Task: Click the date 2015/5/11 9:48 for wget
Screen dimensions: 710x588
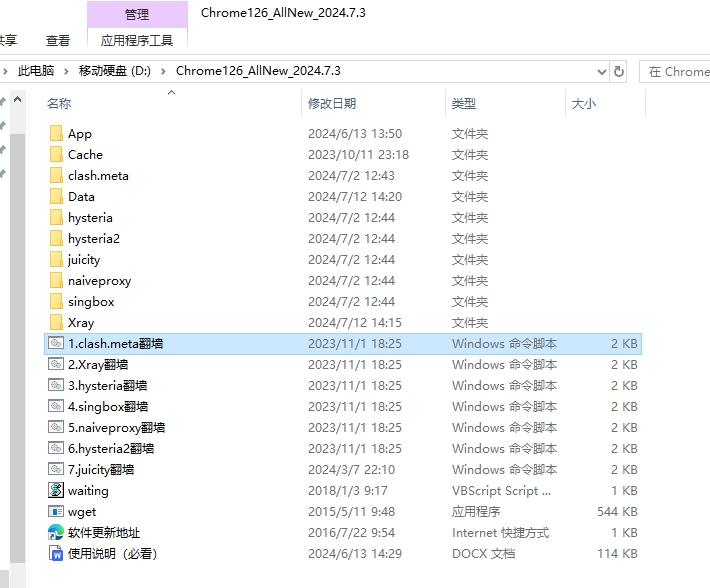Action: tap(351, 512)
